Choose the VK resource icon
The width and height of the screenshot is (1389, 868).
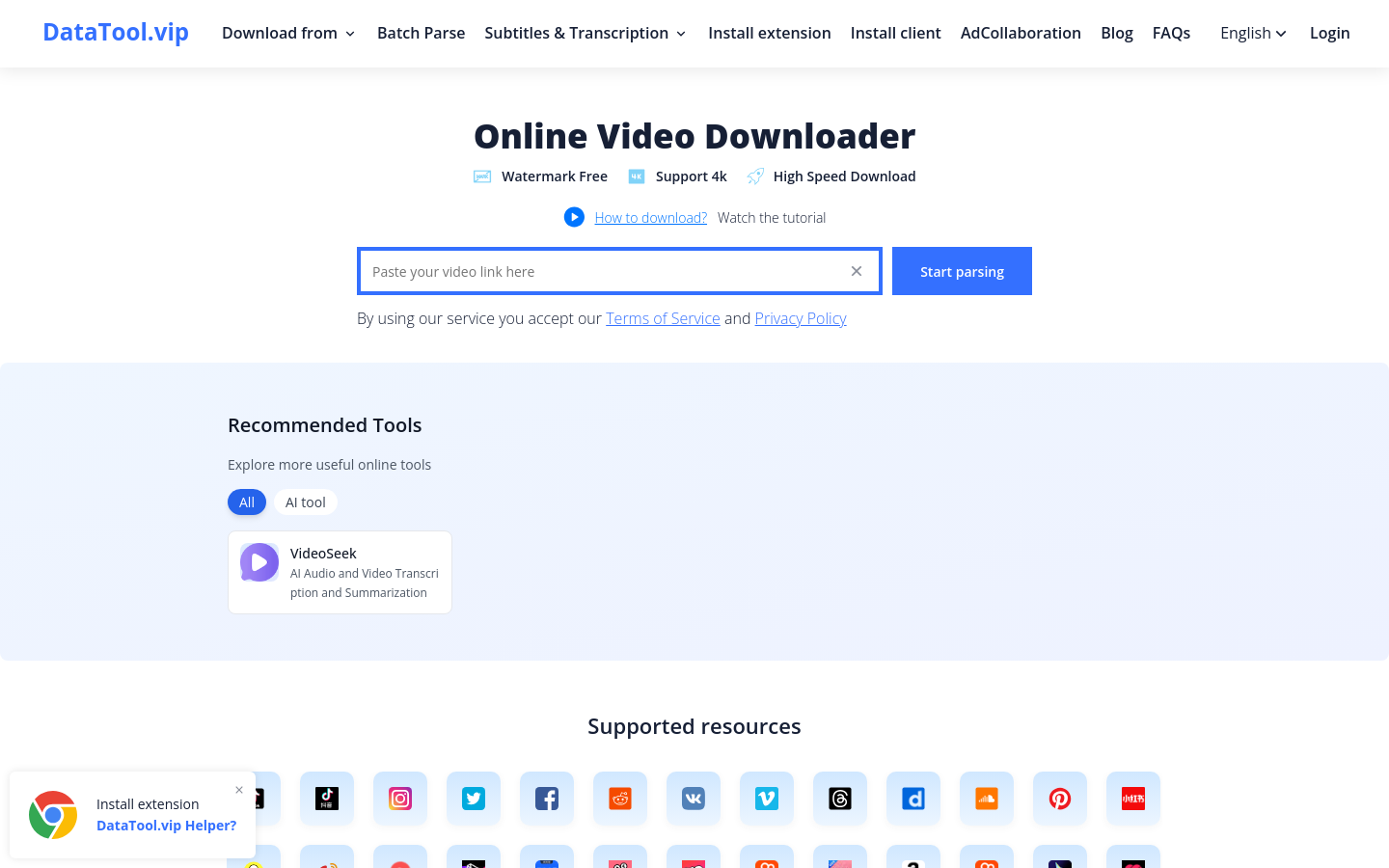(x=694, y=799)
